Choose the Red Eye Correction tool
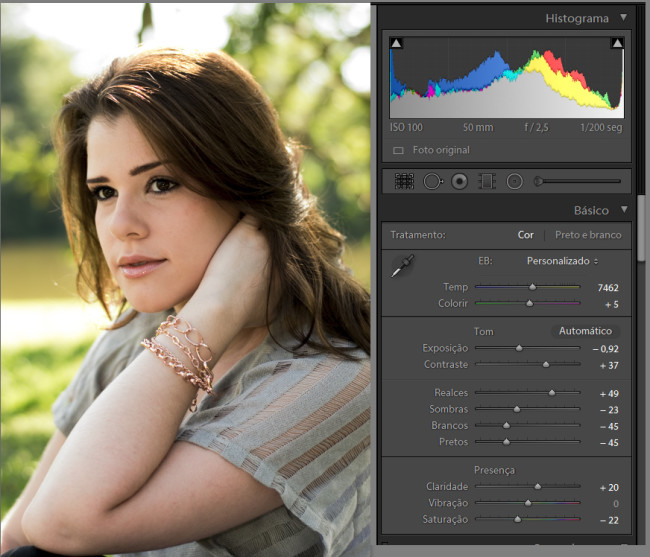The height and width of the screenshot is (557, 650). coord(459,182)
